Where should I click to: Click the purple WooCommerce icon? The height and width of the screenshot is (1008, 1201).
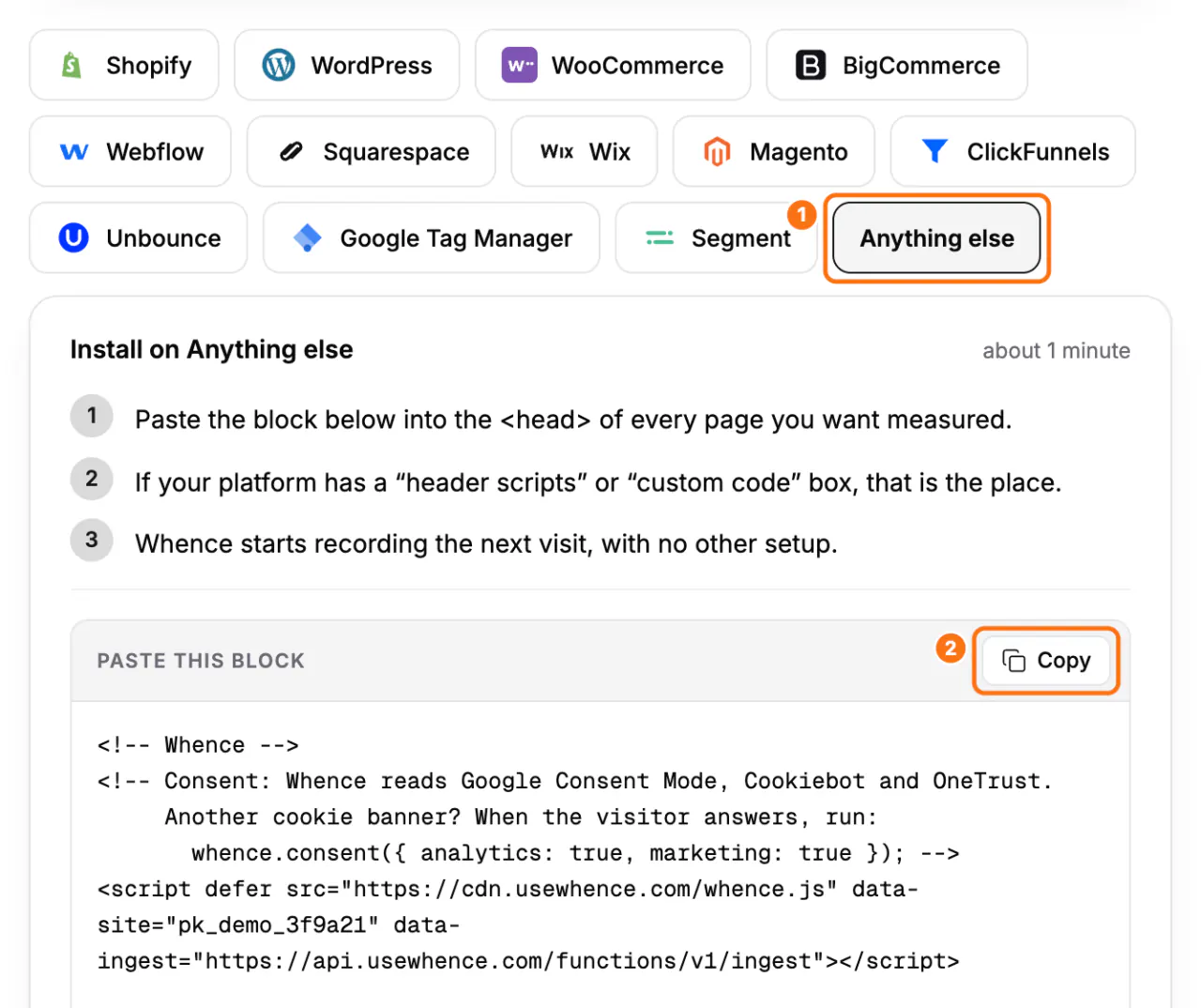pyautogui.click(x=519, y=65)
